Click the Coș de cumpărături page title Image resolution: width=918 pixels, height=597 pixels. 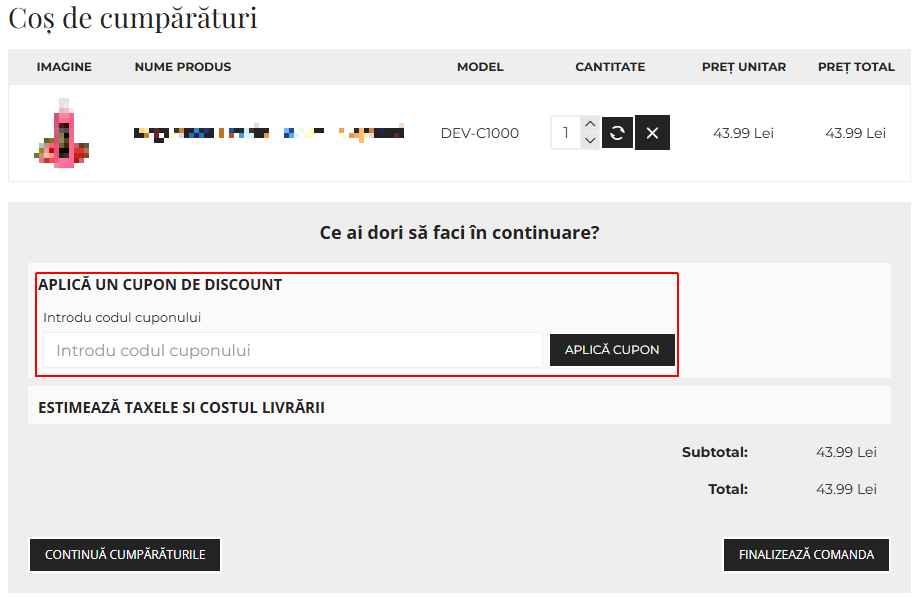(133, 18)
